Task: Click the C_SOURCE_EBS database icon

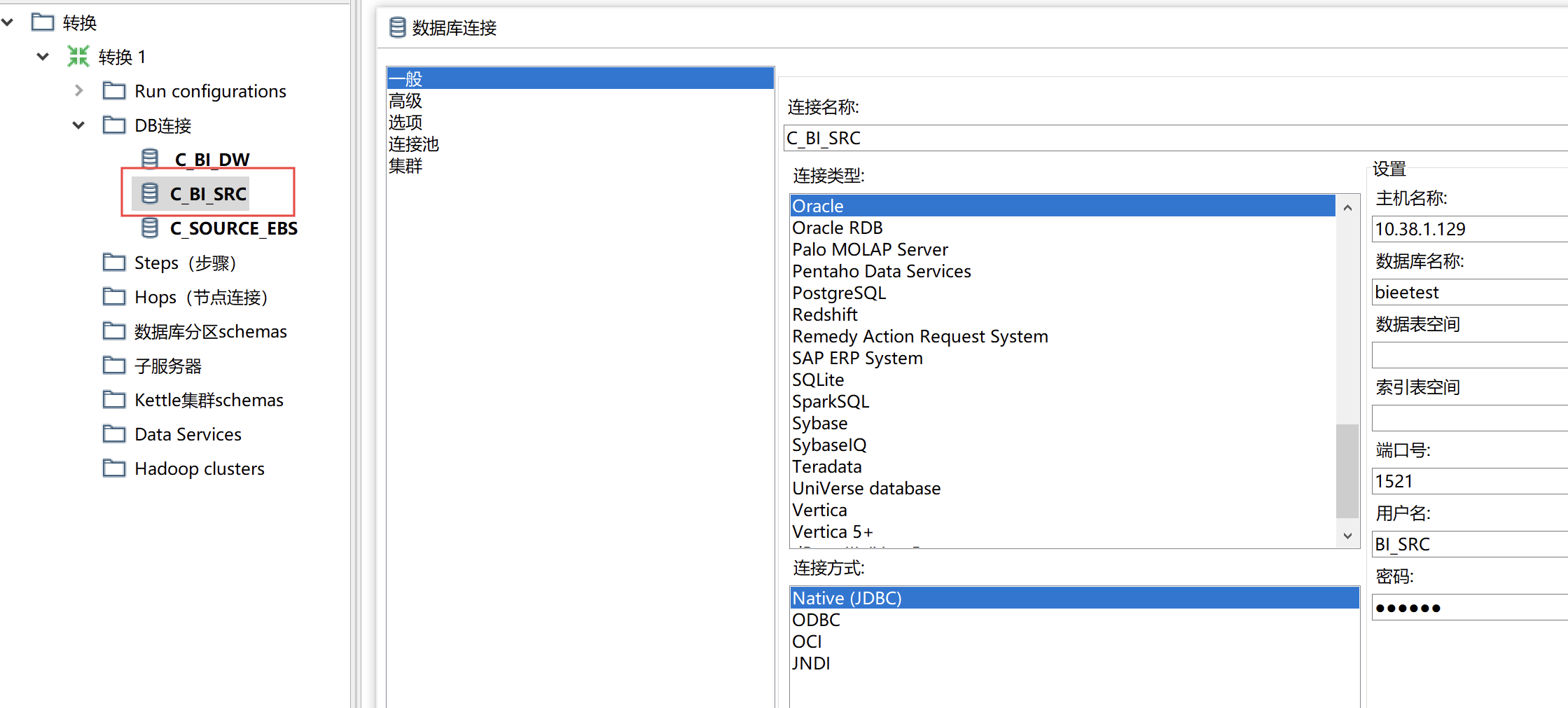Action: [150, 228]
